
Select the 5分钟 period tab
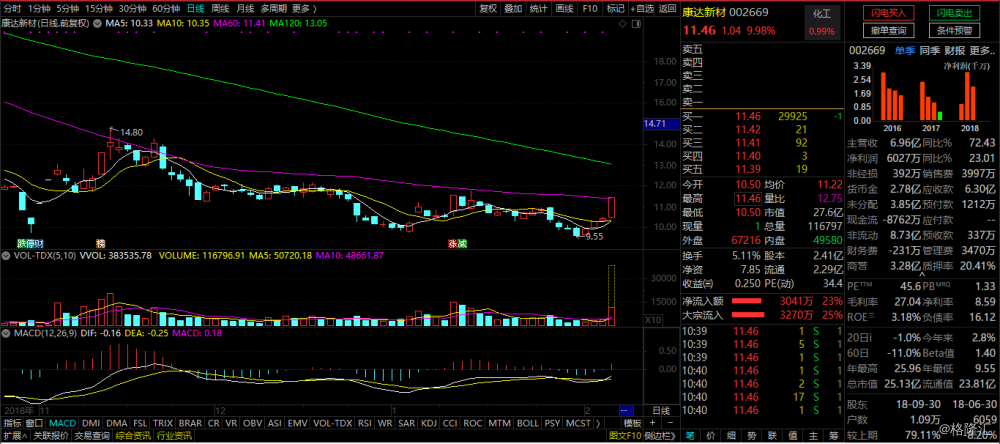click(68, 8)
